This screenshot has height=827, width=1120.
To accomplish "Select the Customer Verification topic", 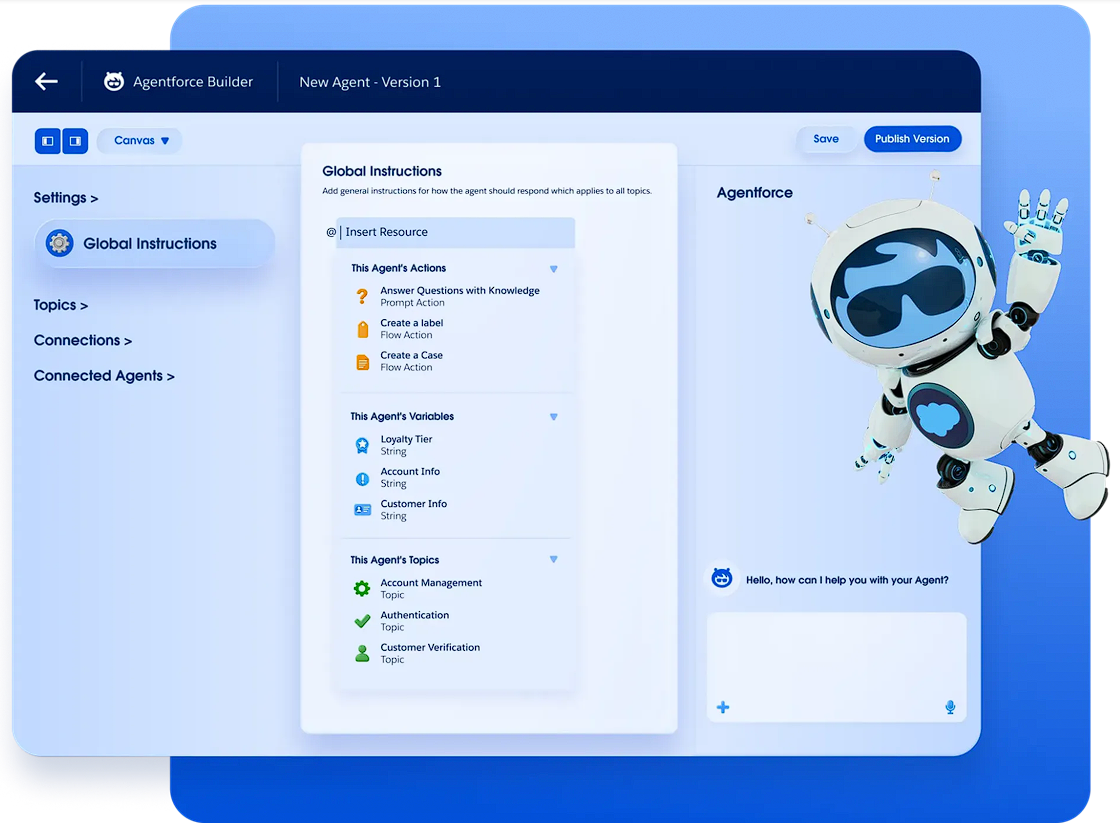I will (430, 653).
